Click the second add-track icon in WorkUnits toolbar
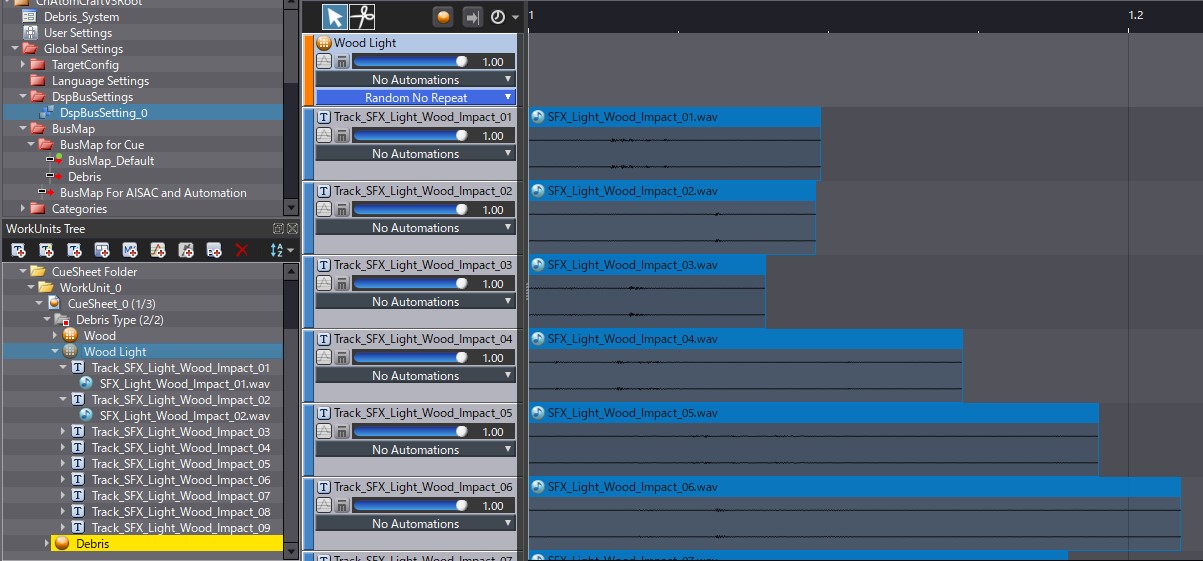Image resolution: width=1203 pixels, height=561 pixels. pos(46,250)
